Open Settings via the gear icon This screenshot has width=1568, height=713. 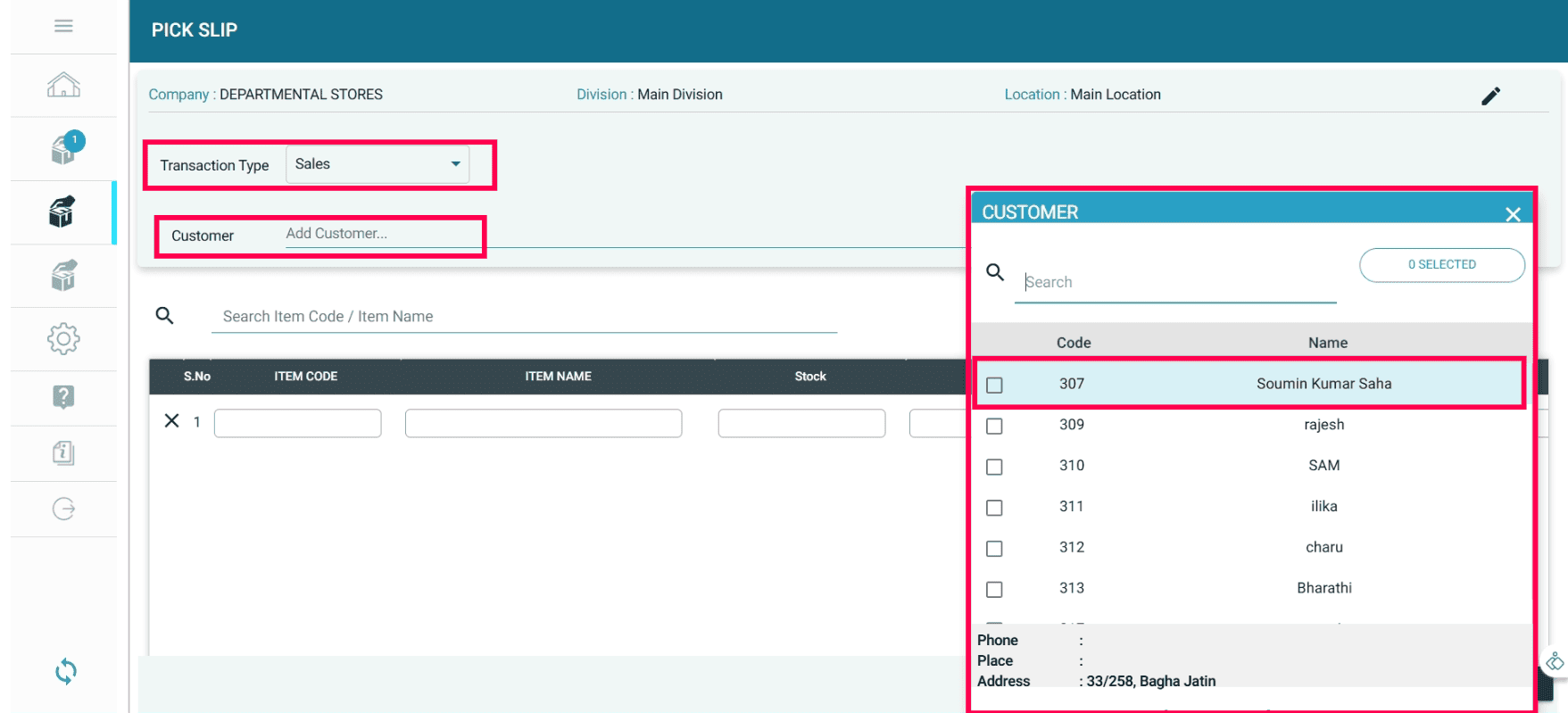63,338
